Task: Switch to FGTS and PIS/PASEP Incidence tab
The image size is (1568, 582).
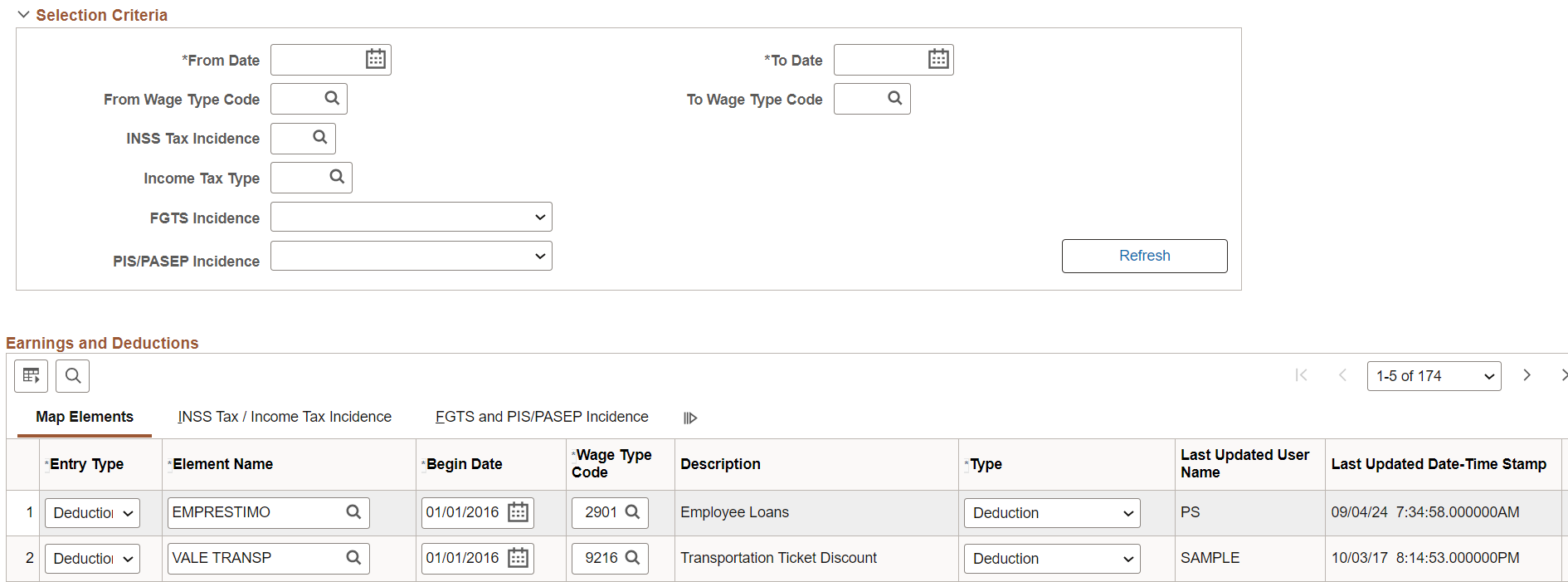Action: tap(542, 417)
